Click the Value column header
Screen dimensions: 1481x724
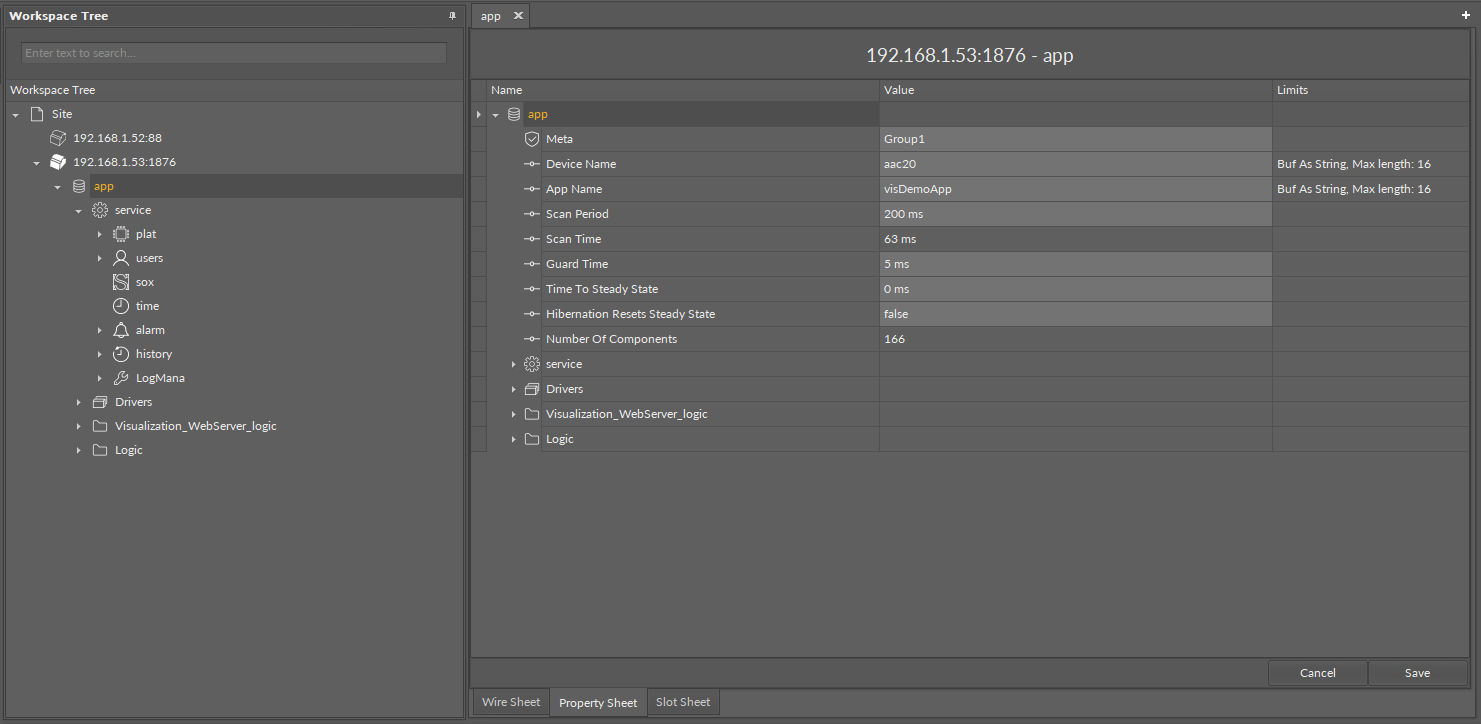click(1076, 90)
